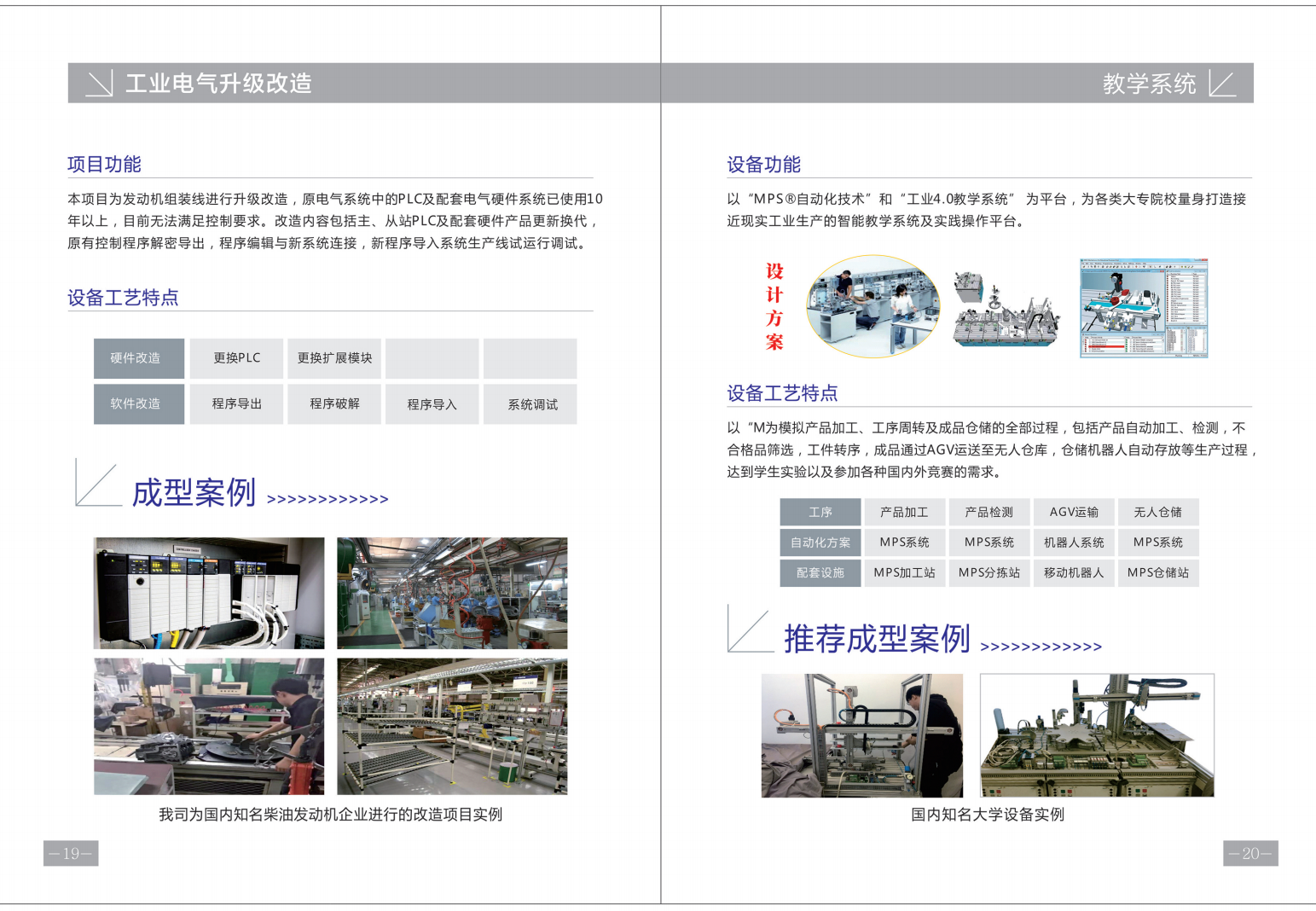Select the 硬件改造 table cell
This screenshot has height=911, width=1316.
tap(139, 358)
